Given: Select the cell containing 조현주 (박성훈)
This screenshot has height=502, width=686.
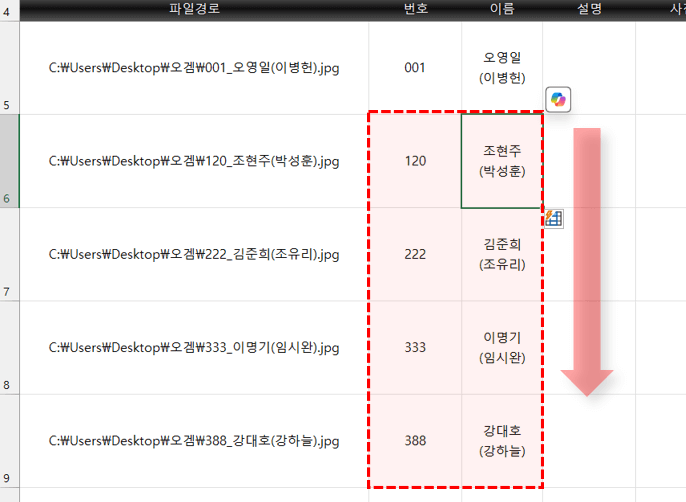Looking at the screenshot, I should coord(501,161).
